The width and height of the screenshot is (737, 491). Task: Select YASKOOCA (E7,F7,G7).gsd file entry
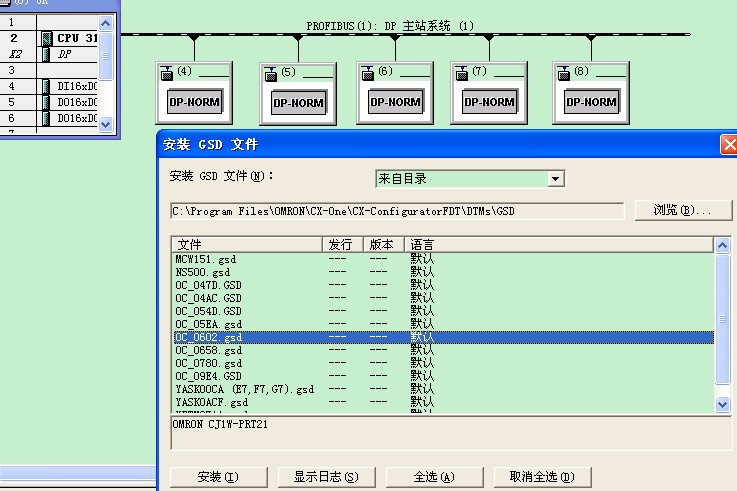tap(244, 389)
